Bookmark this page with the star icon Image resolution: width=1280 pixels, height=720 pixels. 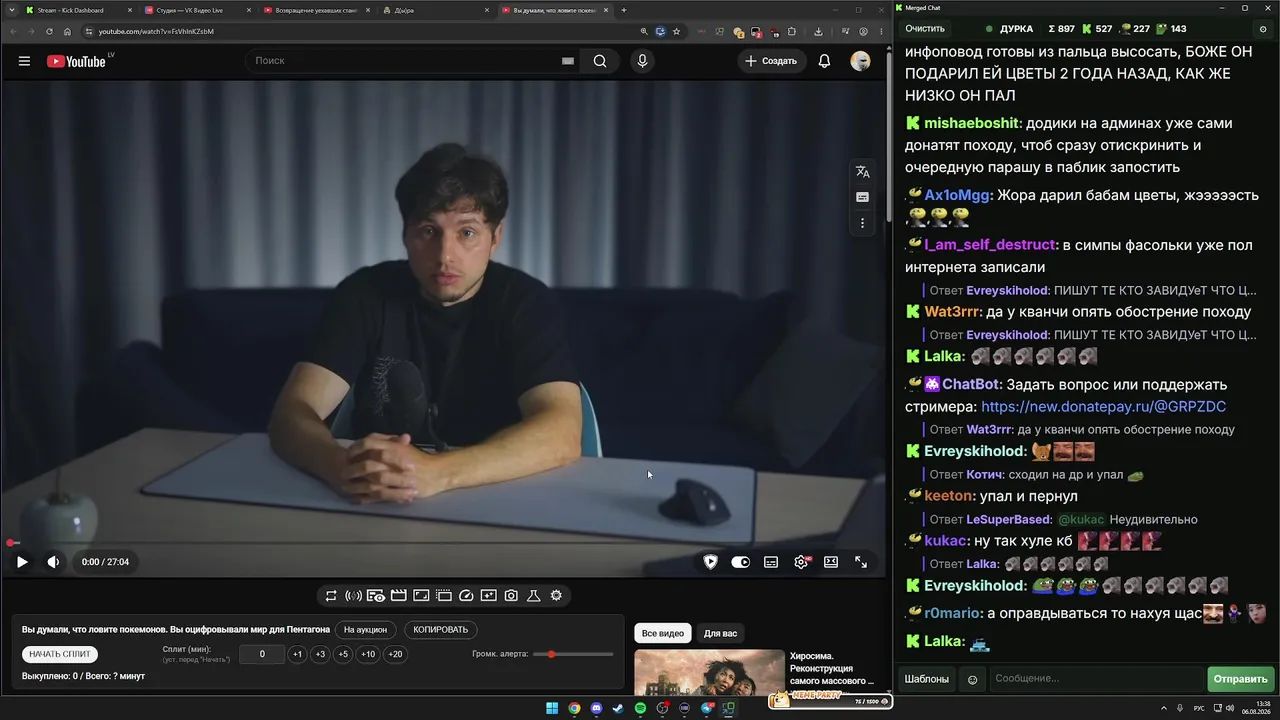(677, 31)
